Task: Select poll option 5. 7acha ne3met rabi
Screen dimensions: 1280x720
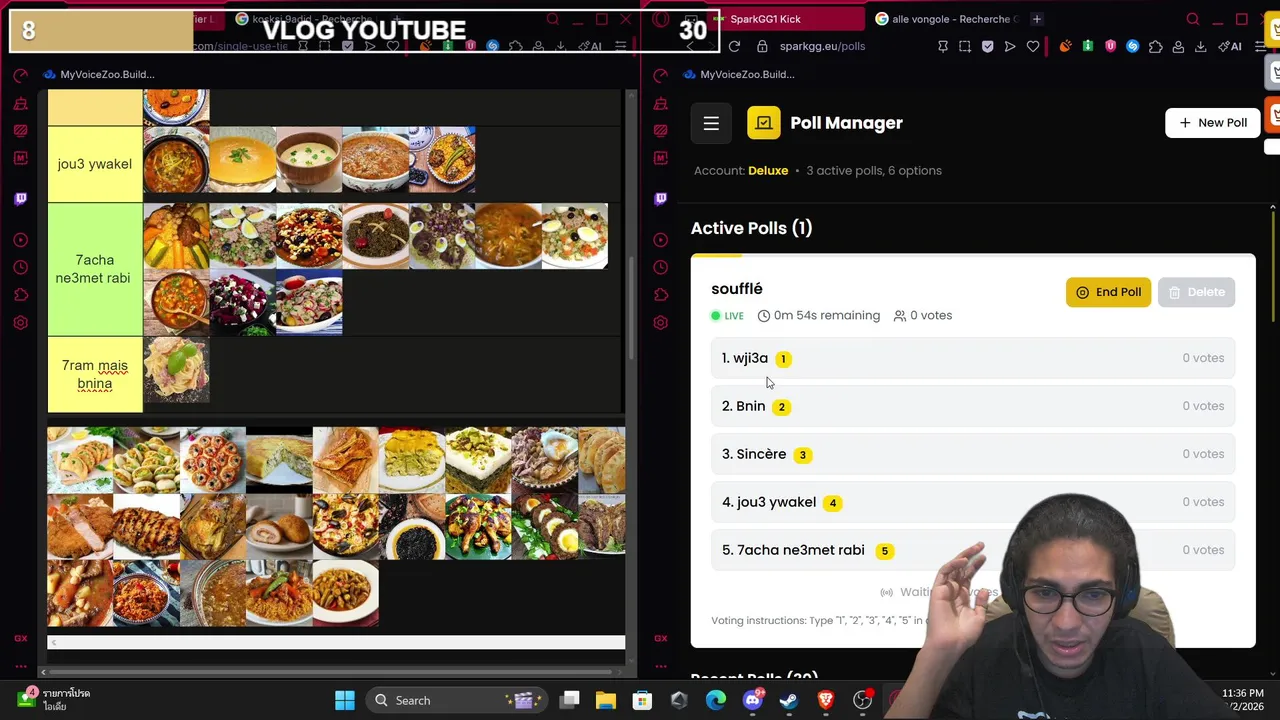Action: [973, 550]
